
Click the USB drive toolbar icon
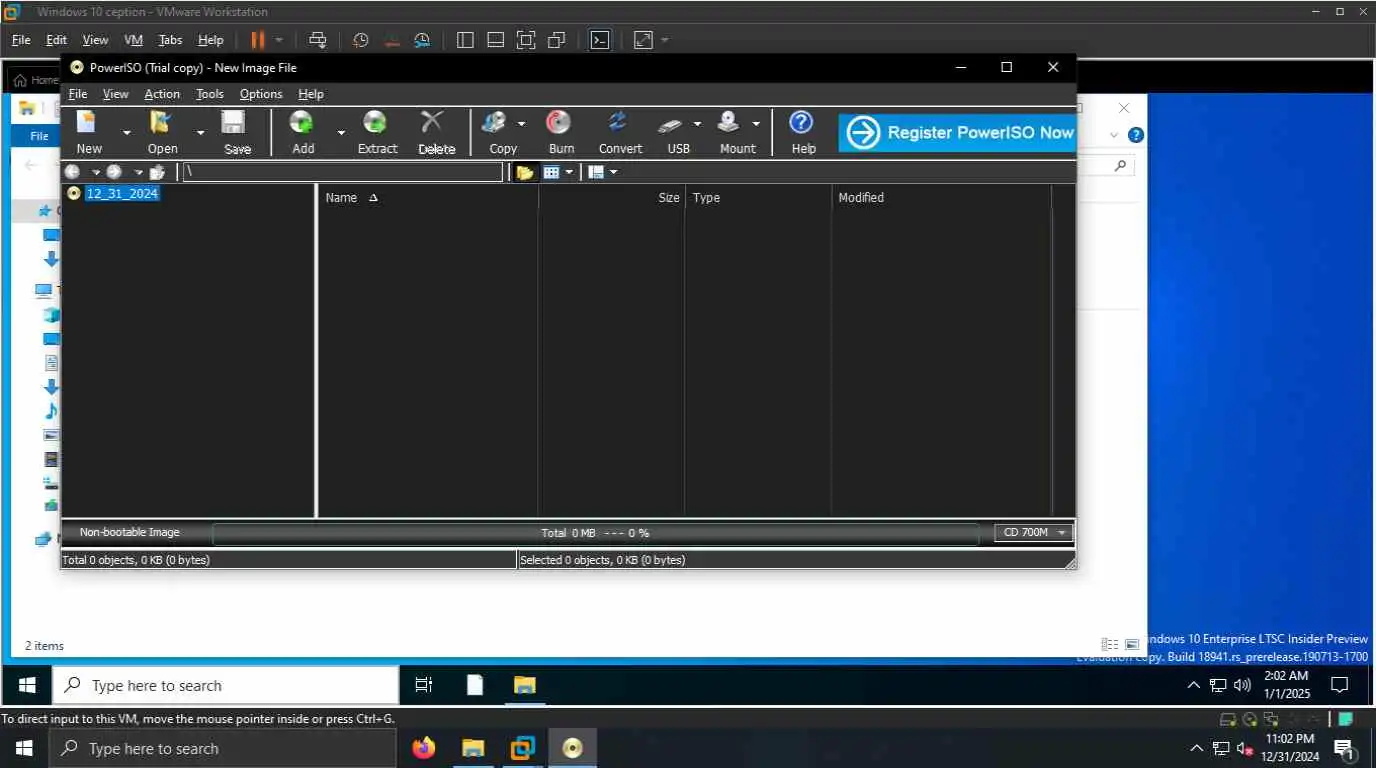(671, 124)
